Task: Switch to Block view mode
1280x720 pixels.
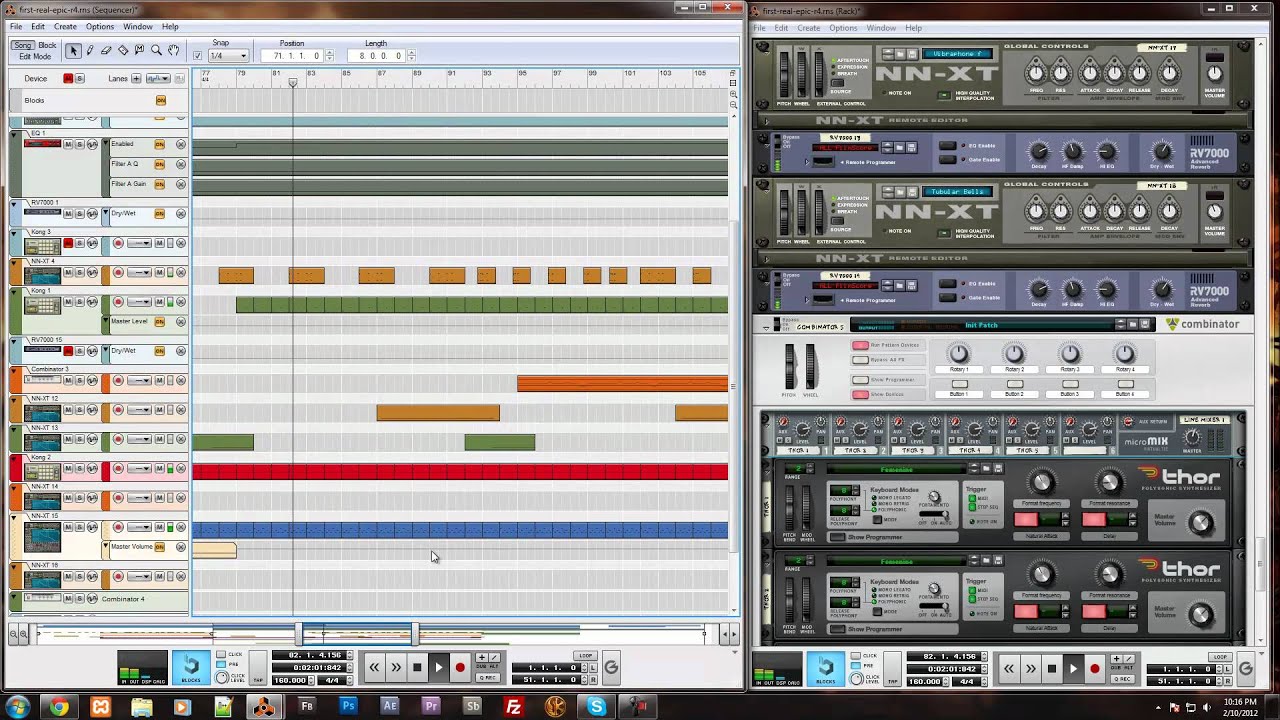Action: point(48,46)
